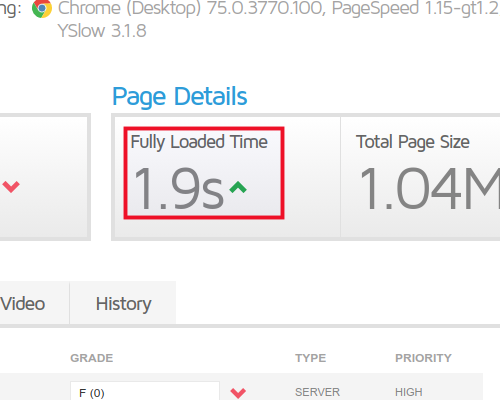Click the PageSpeed 1.15-gt1.2 version text
Viewport: 500px width, 400px height.
pos(416,8)
